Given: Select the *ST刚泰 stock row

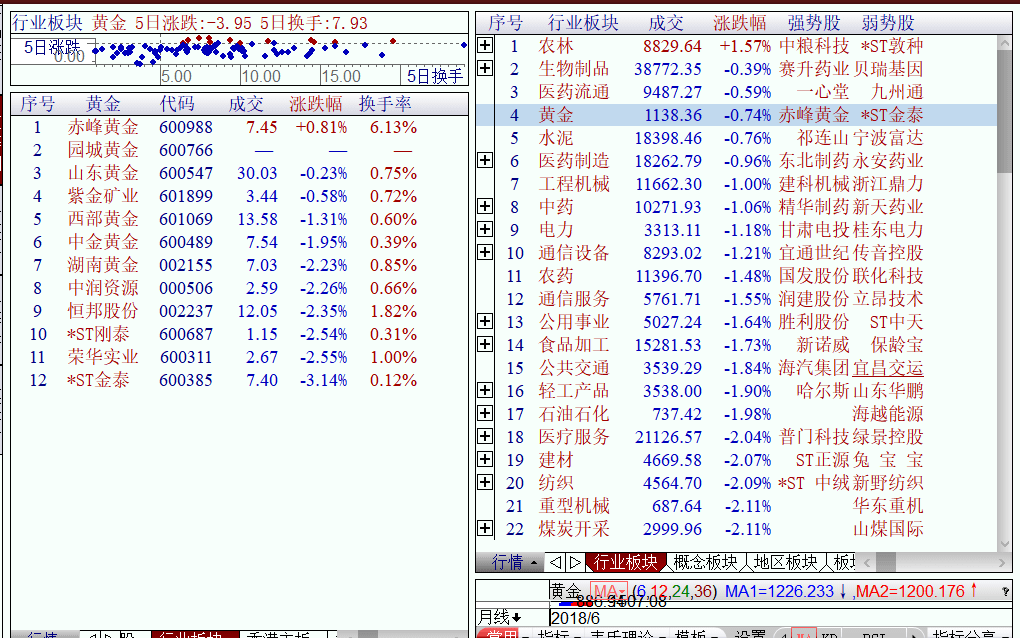Looking at the screenshot, I should 239,334.
